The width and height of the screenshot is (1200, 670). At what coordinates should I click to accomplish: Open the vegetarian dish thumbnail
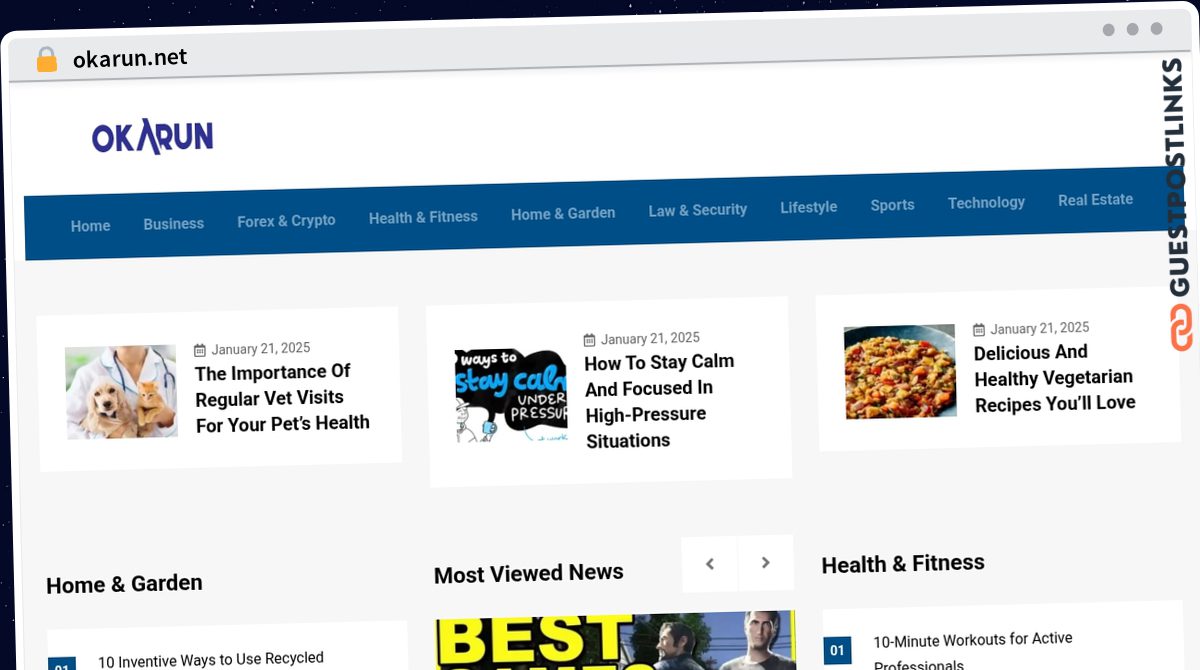pos(900,371)
